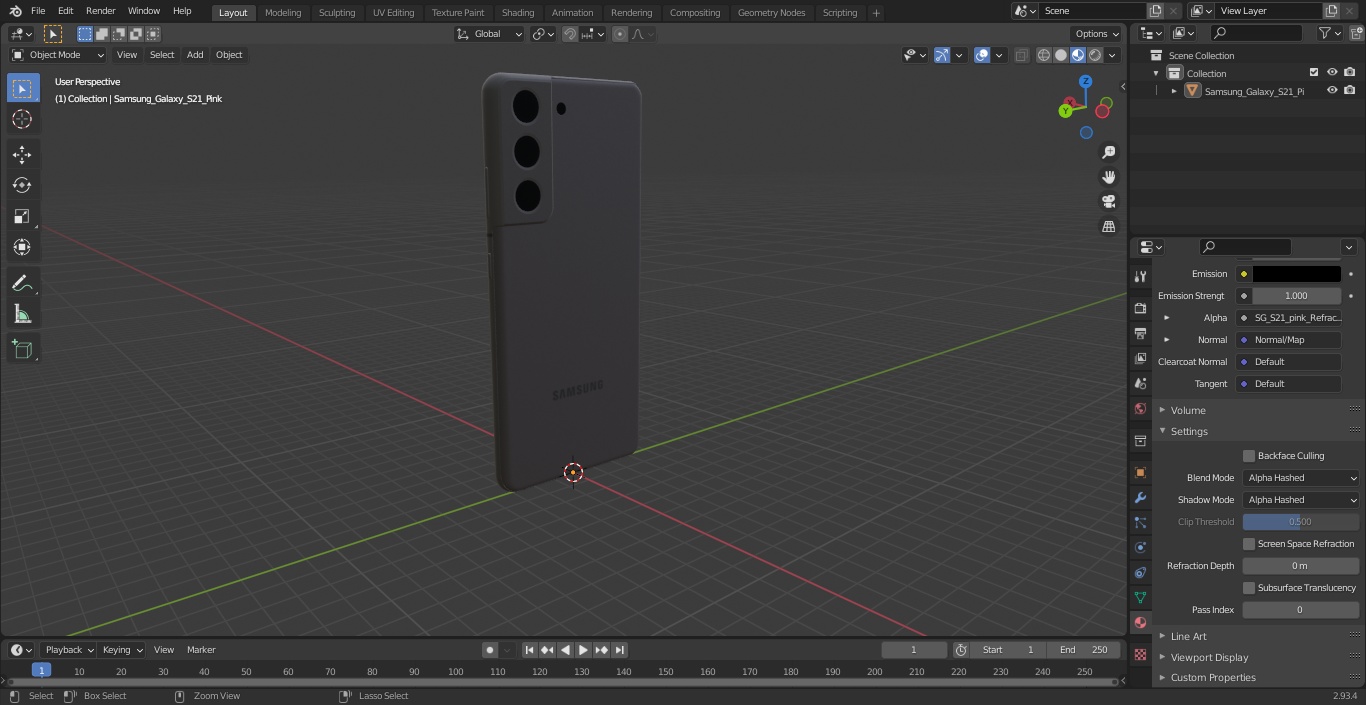Open the Blend Mode dropdown
The height and width of the screenshot is (705, 1366).
(1301, 478)
